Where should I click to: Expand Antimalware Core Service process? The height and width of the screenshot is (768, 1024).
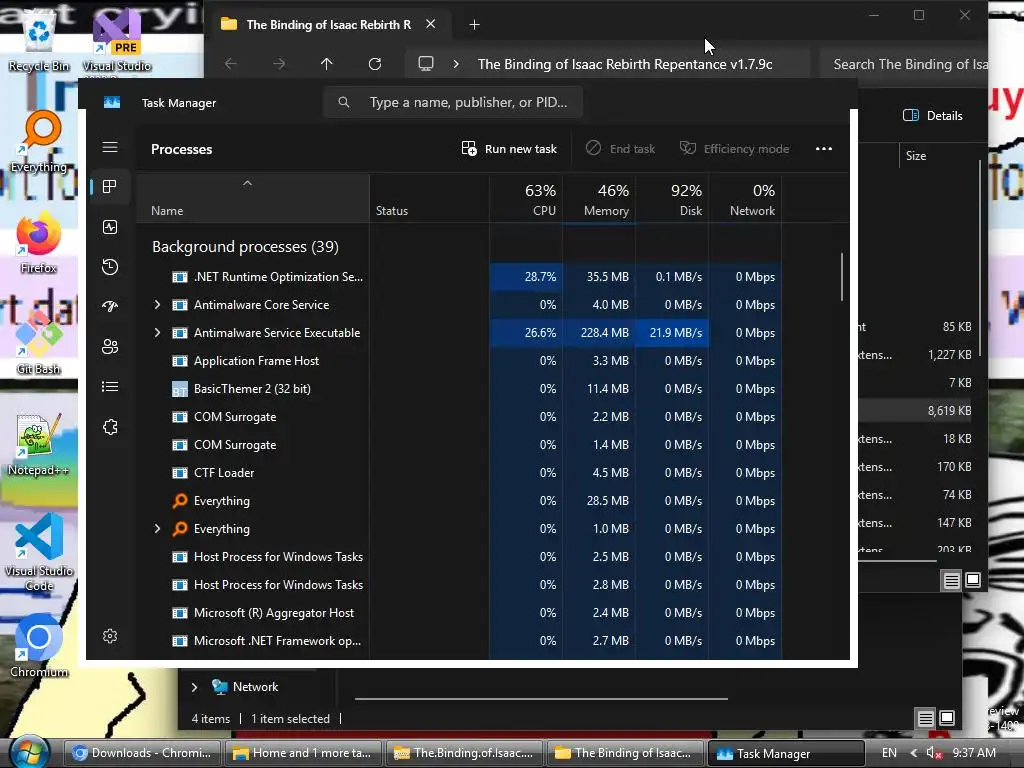(x=157, y=304)
